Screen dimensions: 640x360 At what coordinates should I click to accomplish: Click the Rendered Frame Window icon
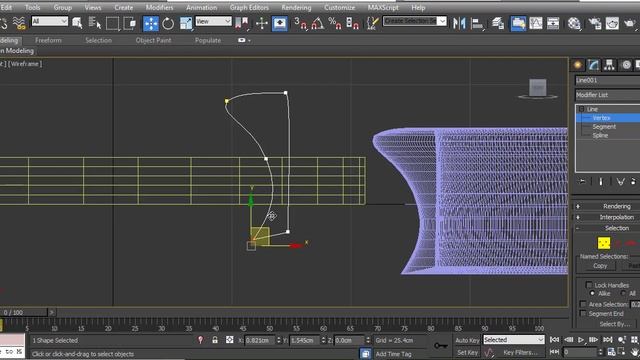[x=612, y=23]
